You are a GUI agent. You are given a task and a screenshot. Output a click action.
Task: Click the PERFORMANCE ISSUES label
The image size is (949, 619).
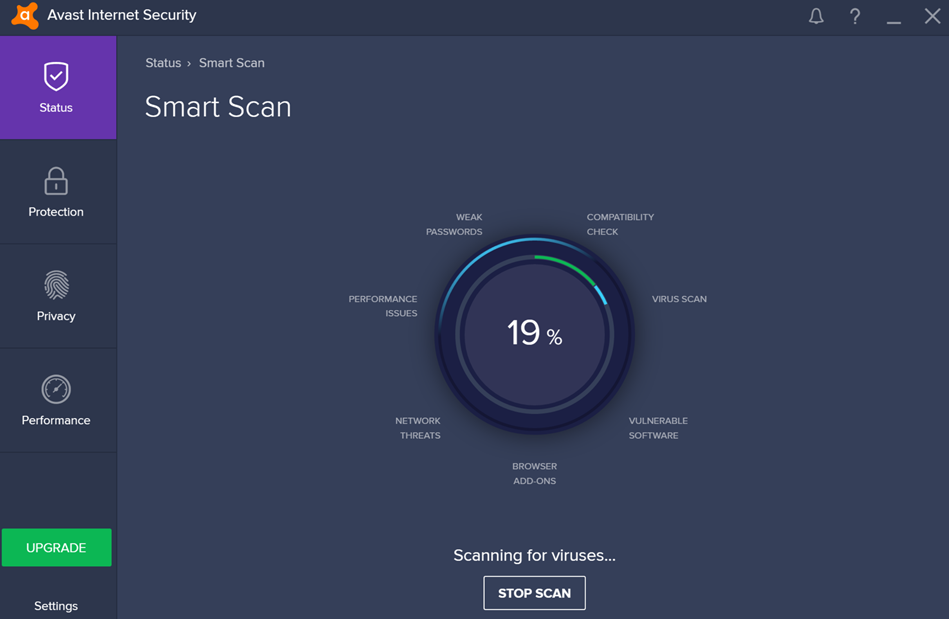pos(383,306)
